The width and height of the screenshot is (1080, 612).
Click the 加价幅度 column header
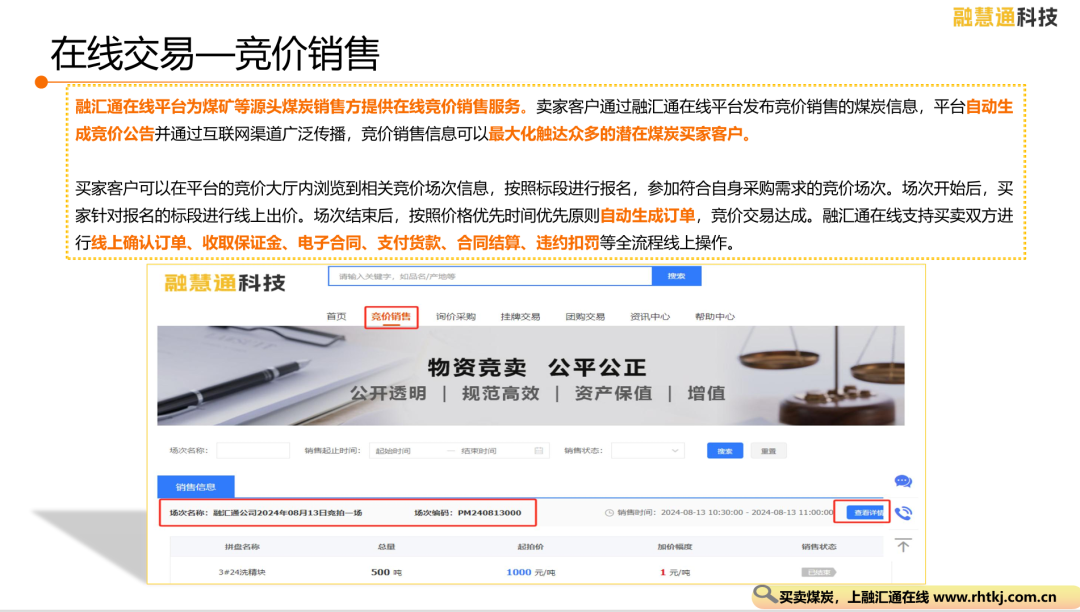pyautogui.click(x=675, y=547)
